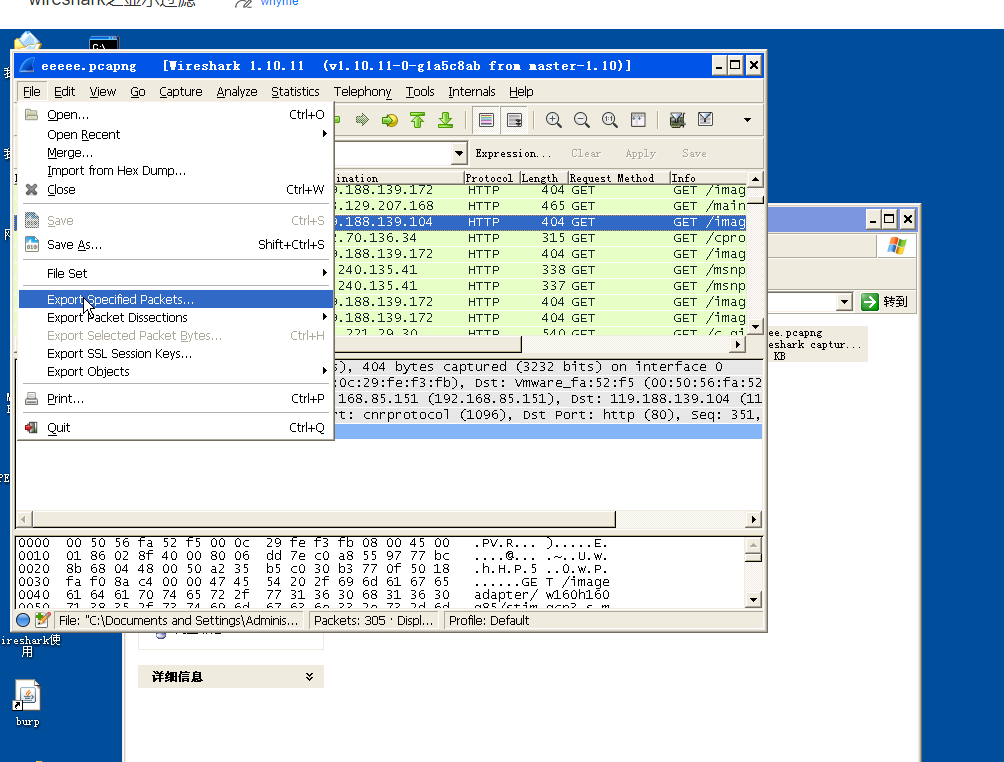
Task: Choose Export Specified Packets...
Action: pyautogui.click(x=175, y=299)
